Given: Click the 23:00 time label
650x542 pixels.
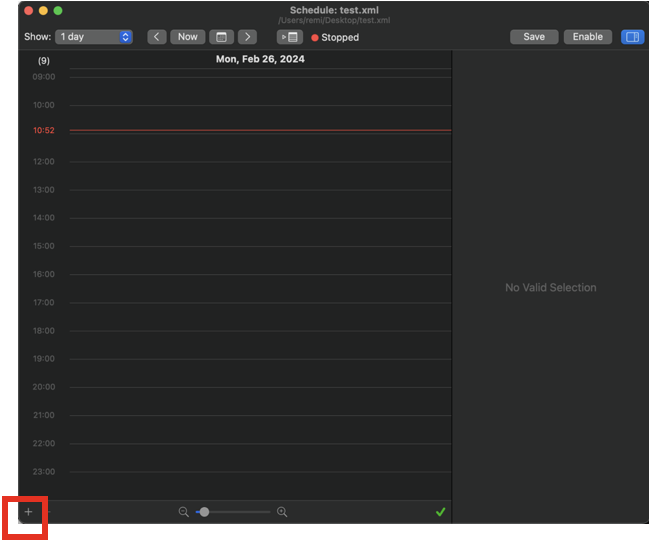Looking at the screenshot, I should pos(44,472).
